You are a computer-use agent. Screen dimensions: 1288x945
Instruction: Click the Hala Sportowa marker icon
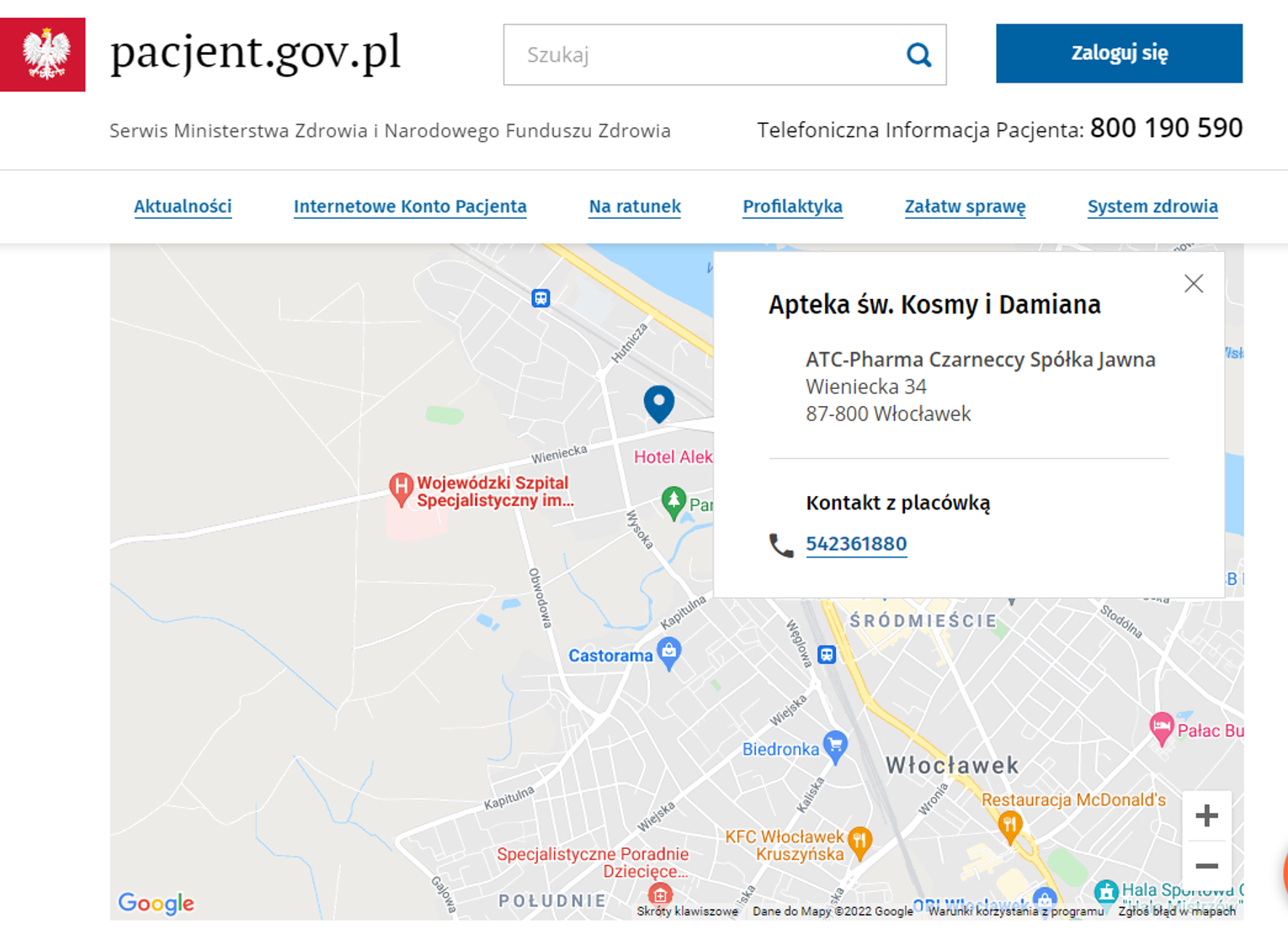[x=1106, y=891]
